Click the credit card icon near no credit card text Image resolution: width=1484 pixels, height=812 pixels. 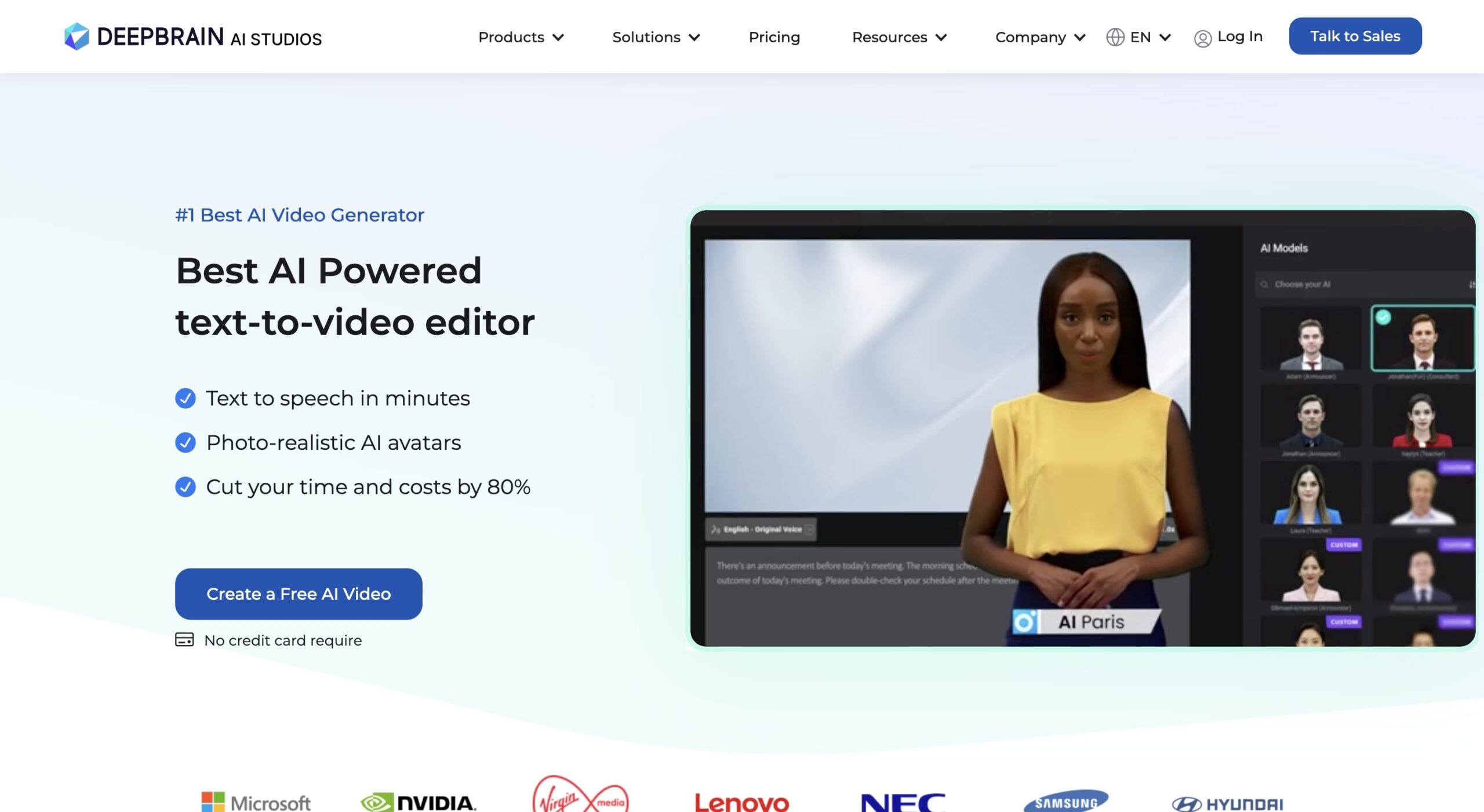pyautogui.click(x=184, y=640)
